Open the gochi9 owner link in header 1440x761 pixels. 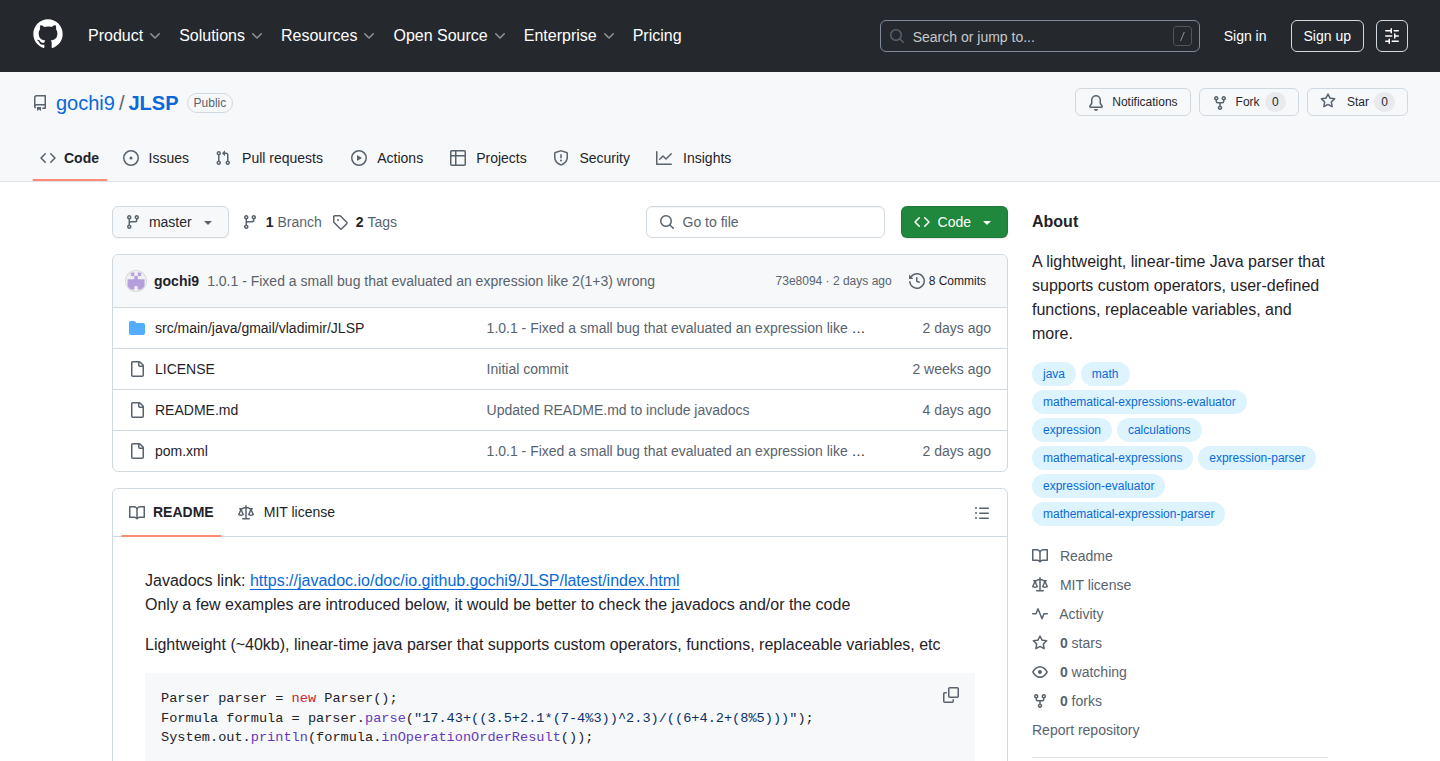click(86, 103)
